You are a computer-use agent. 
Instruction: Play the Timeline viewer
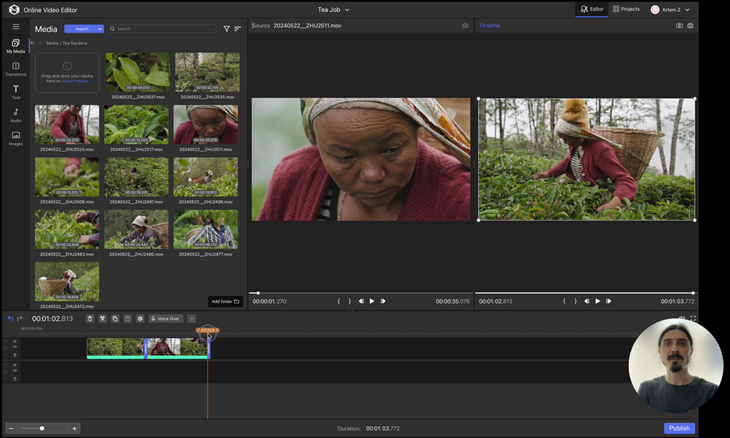[598, 301]
